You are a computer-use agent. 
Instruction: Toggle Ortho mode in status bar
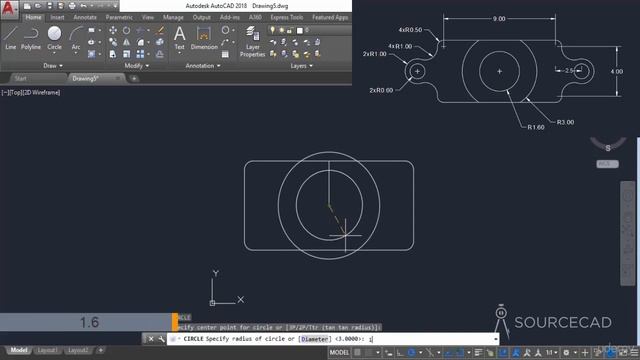click(x=400, y=352)
